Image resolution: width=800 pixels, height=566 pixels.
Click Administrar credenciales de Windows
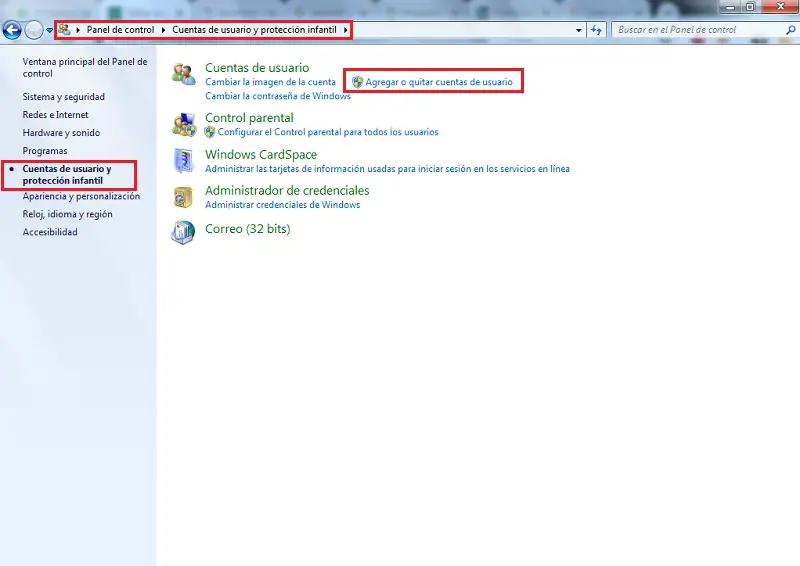(283, 205)
